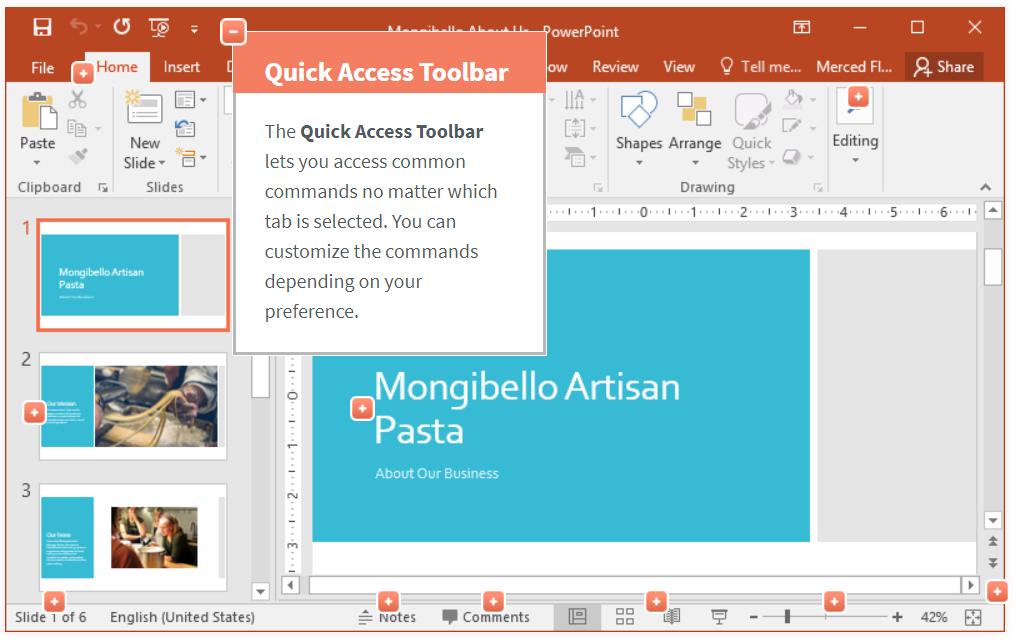Click the Format Painter brush icon
The width and height of the screenshot is (1016, 640).
click(78, 156)
